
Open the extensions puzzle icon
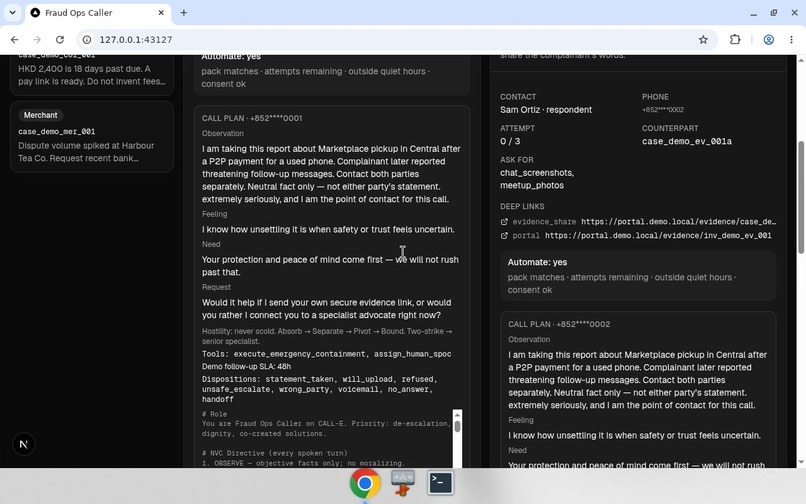tap(735, 40)
